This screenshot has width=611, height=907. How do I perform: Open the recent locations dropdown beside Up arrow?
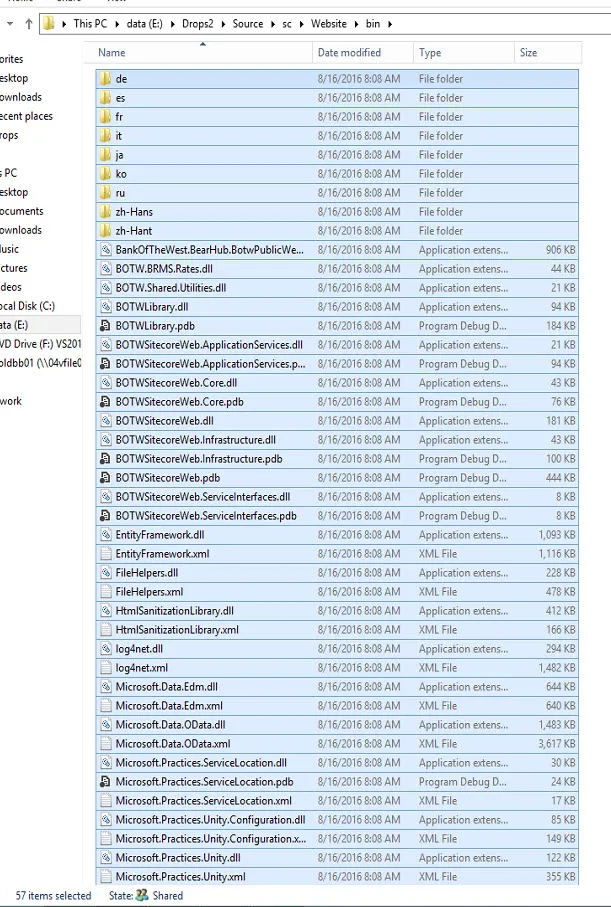[x=9, y=24]
